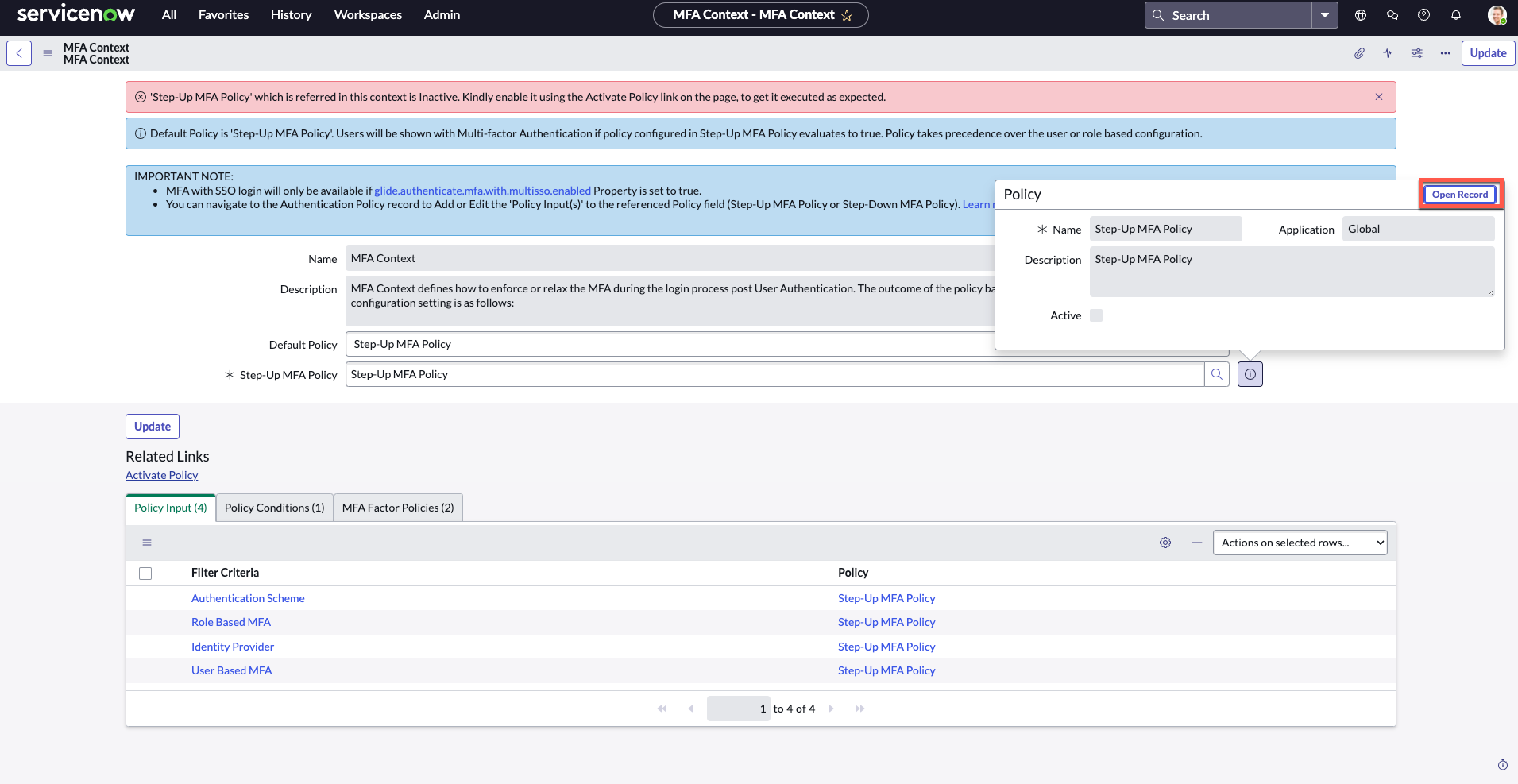
Task: Open the Actions on selected rows dropdown
Action: (1300, 543)
